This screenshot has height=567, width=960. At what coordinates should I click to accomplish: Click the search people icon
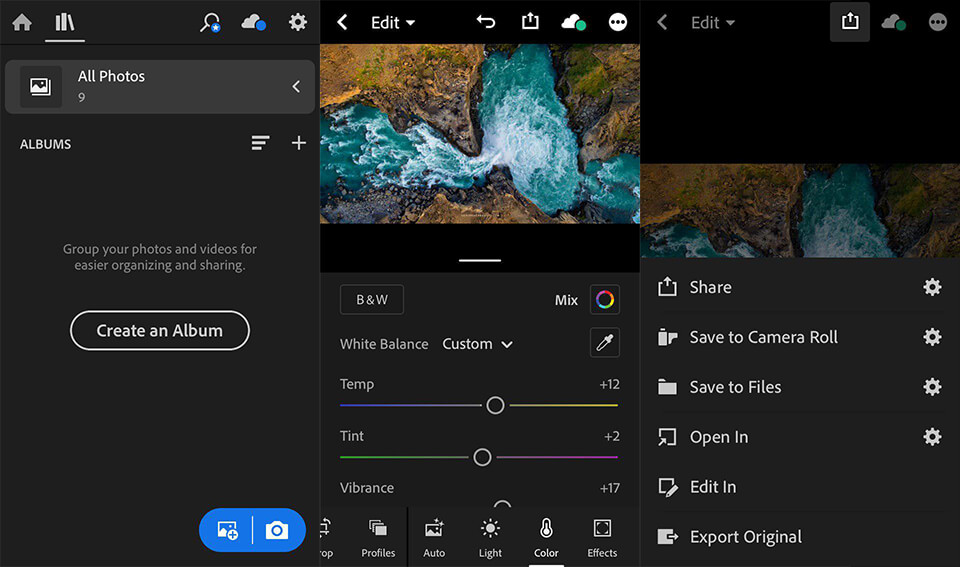(x=210, y=22)
